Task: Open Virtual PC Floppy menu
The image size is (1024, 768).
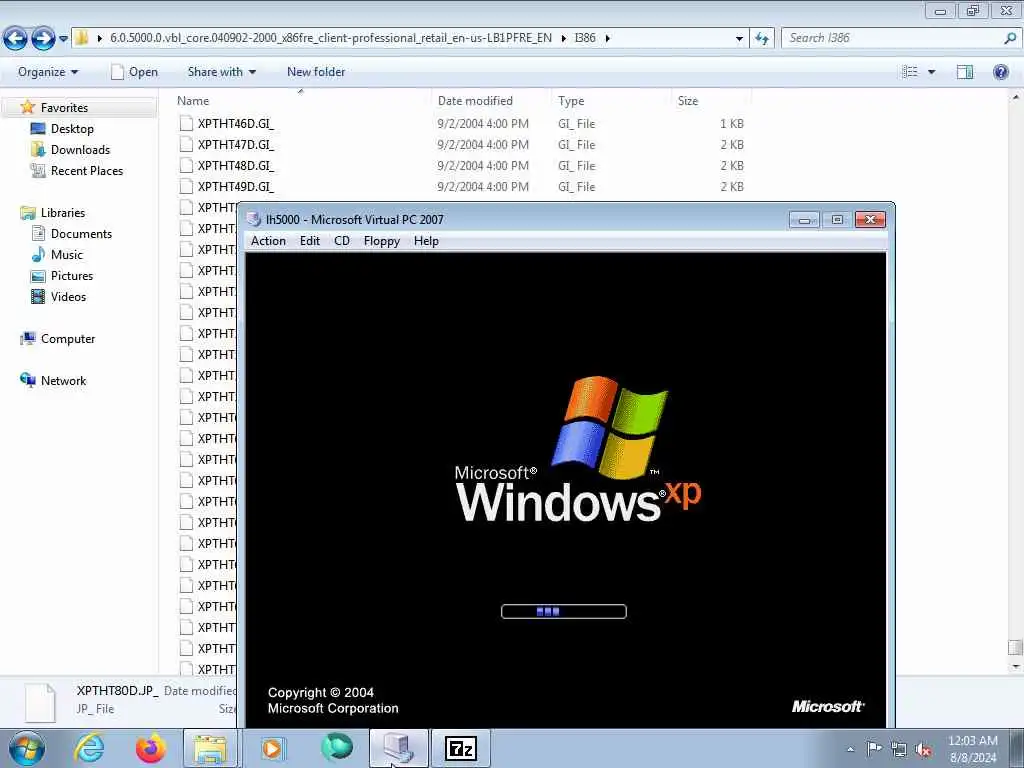Action: (x=381, y=241)
